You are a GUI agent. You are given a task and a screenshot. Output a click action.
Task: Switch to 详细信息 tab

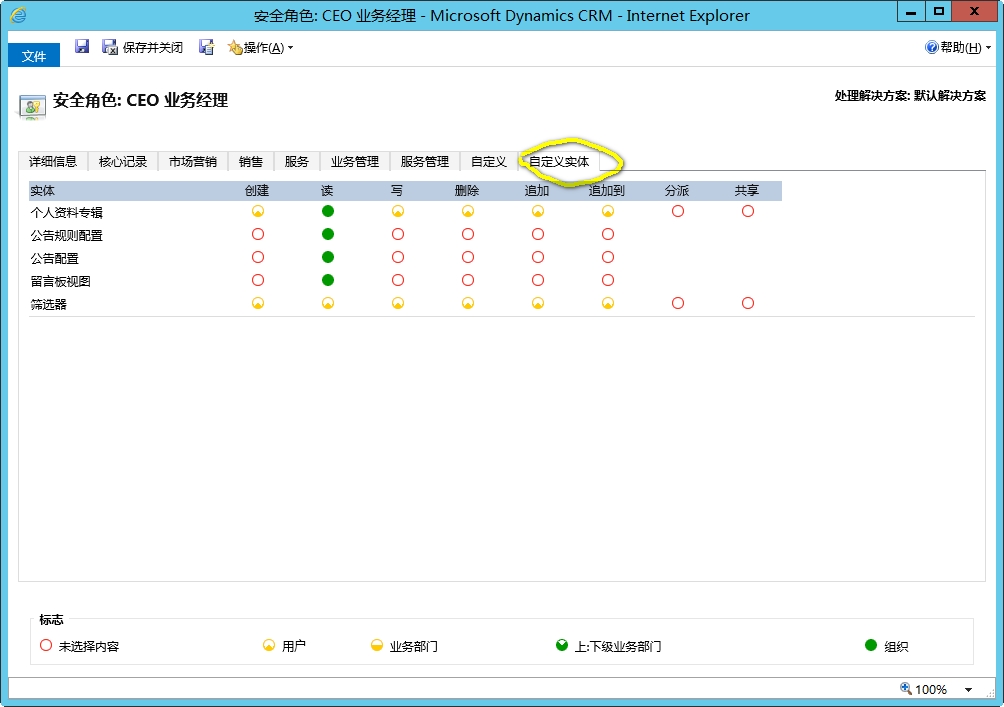click(x=53, y=161)
